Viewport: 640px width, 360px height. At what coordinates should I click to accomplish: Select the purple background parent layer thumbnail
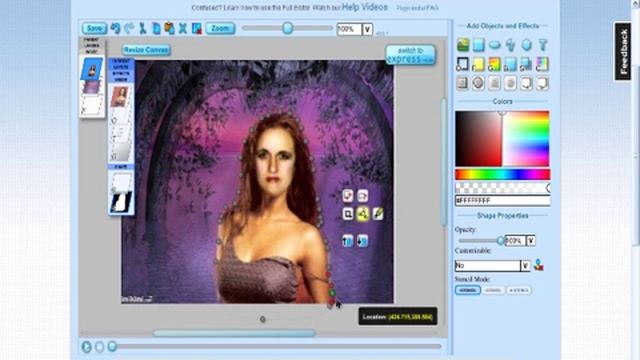(x=92, y=87)
